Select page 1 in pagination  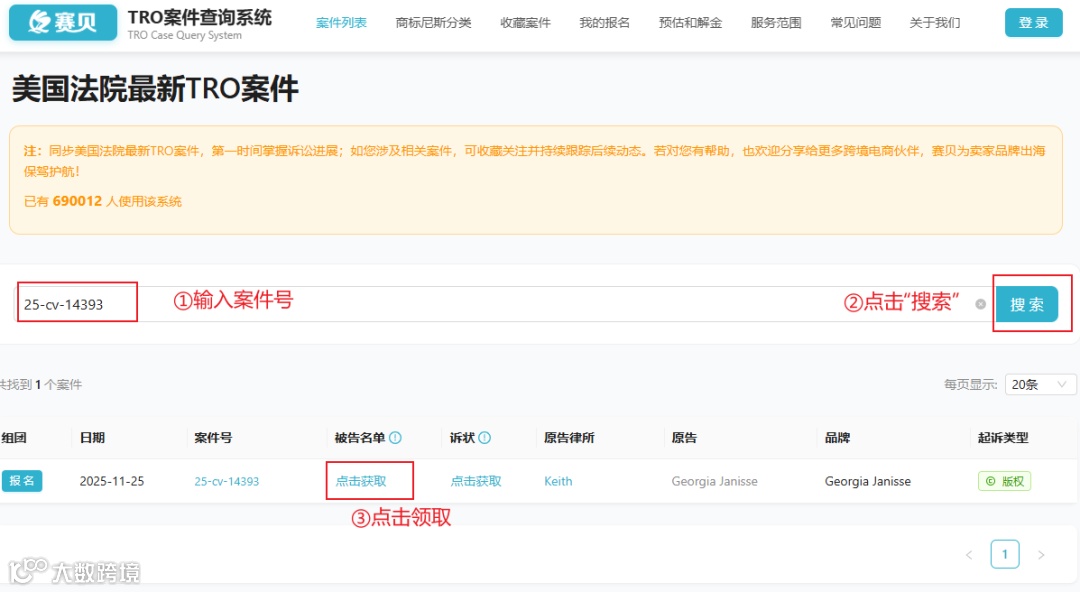click(1005, 554)
